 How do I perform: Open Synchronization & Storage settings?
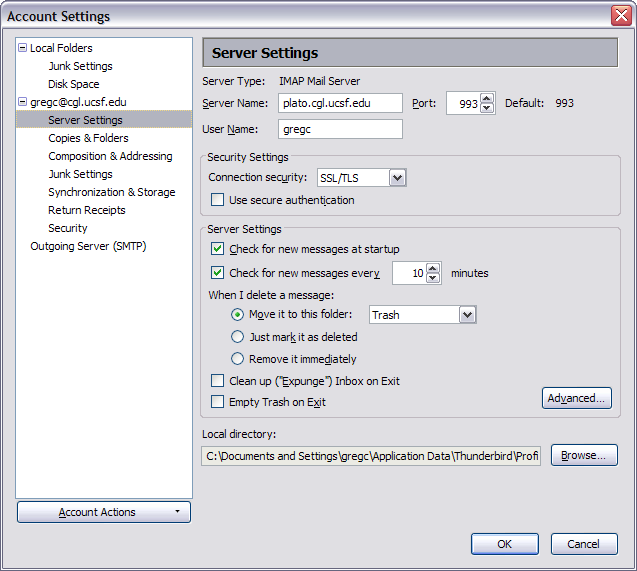coord(112,192)
